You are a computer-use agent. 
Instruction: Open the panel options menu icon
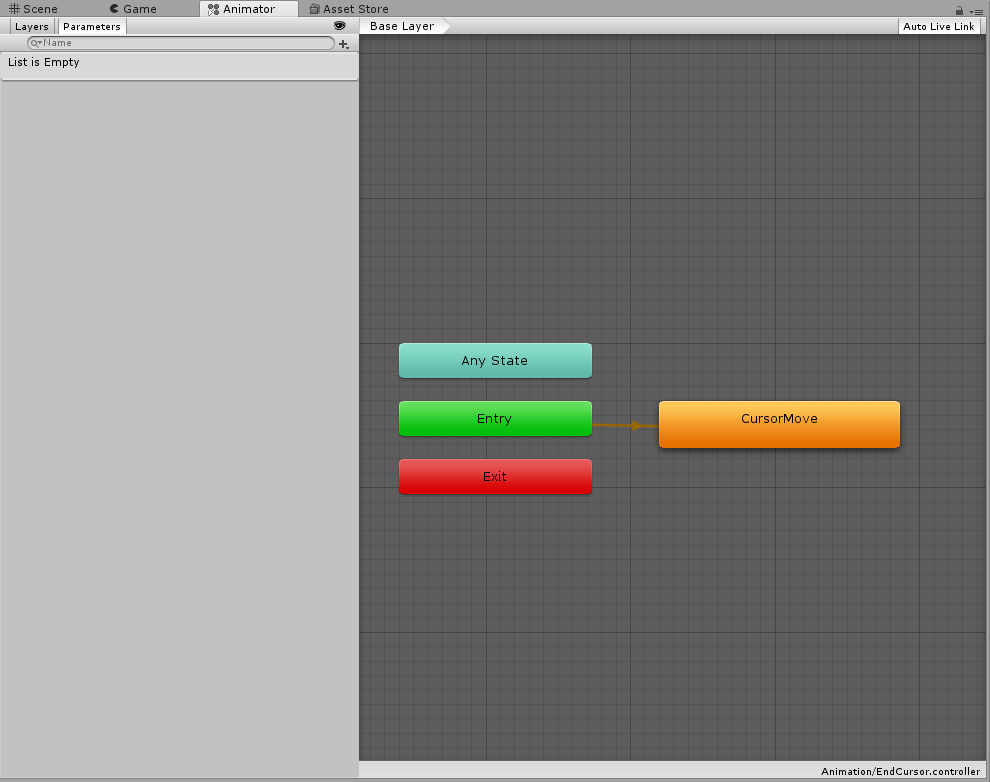coord(976,11)
